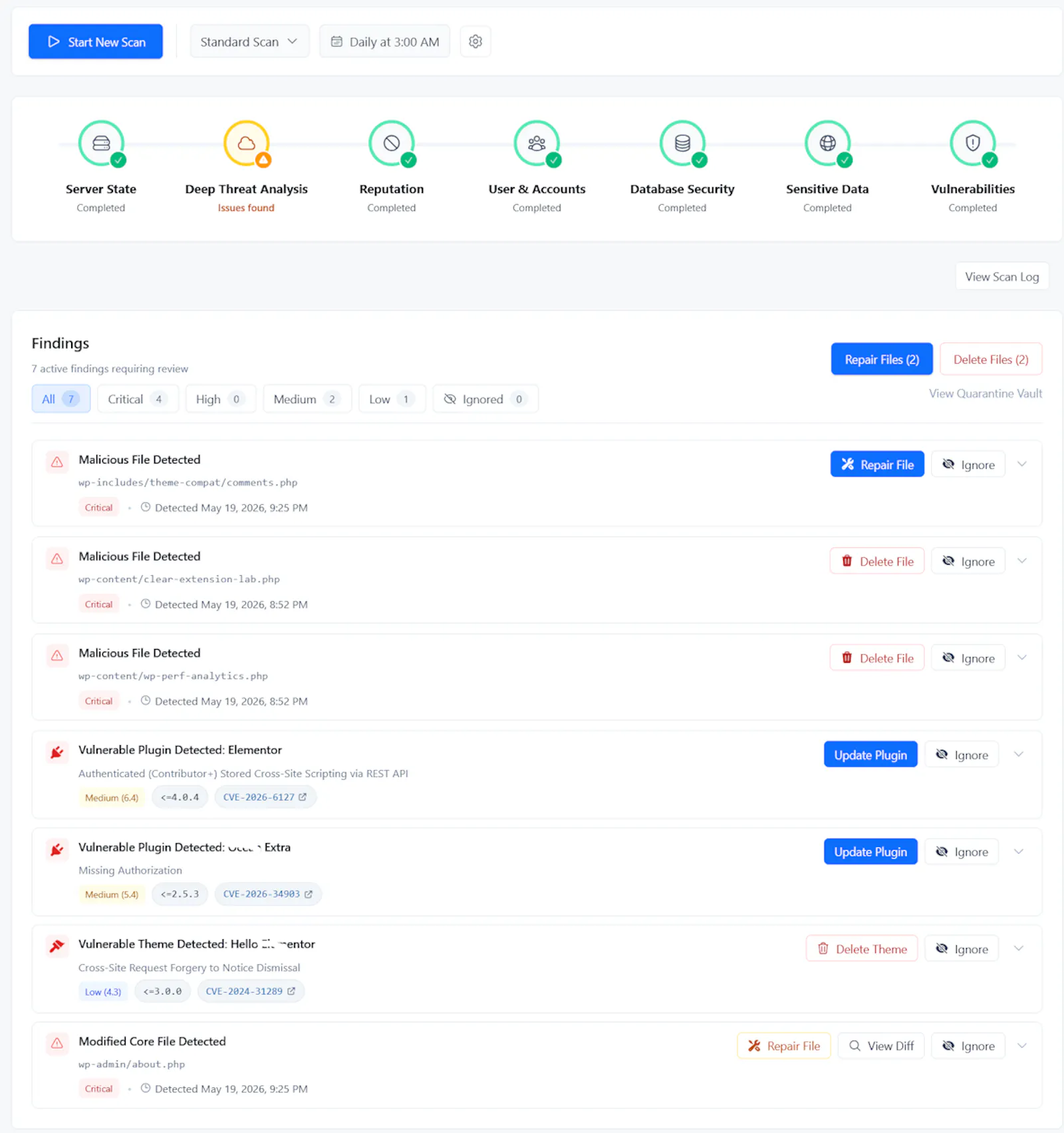Screen dimensions: 1064x1133
Task: Open the CVE-2026-6127 external link
Action: coord(265,797)
